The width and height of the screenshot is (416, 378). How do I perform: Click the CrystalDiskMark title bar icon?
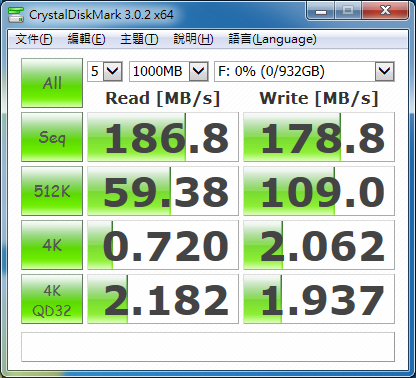pos(16,15)
